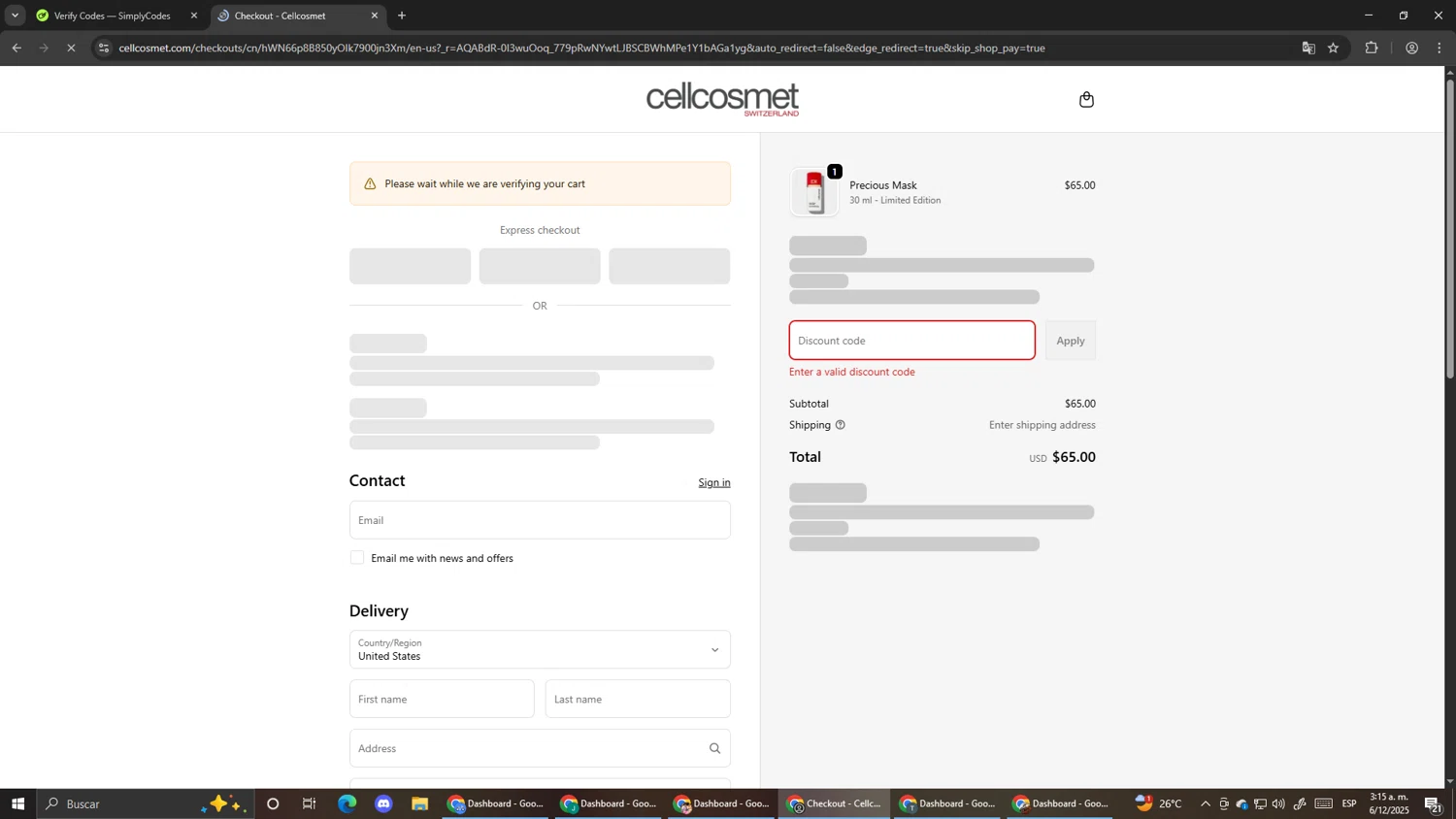Viewport: 1456px width, 819px height.
Task: Close the Checkout Cellcosmet tab
Action: point(375,16)
